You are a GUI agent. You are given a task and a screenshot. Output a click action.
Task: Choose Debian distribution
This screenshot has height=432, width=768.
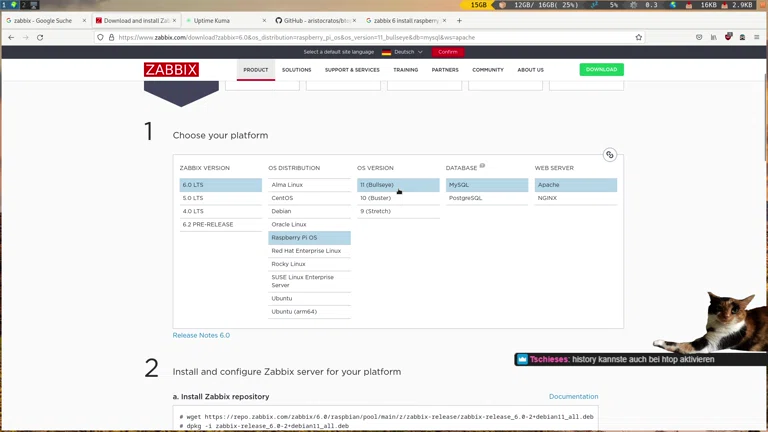click(x=309, y=211)
